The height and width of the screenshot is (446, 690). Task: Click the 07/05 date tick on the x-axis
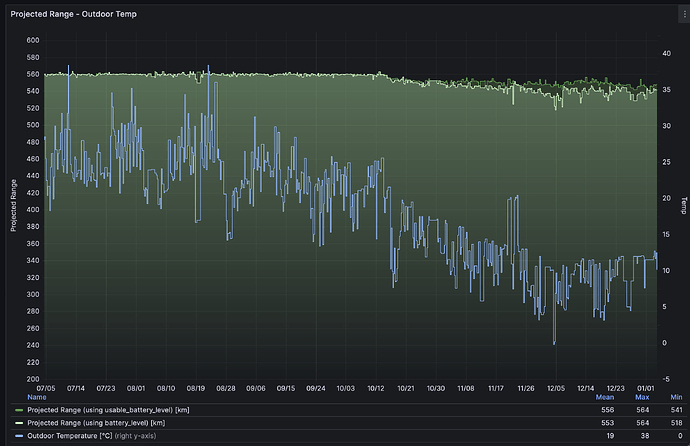coord(46,388)
